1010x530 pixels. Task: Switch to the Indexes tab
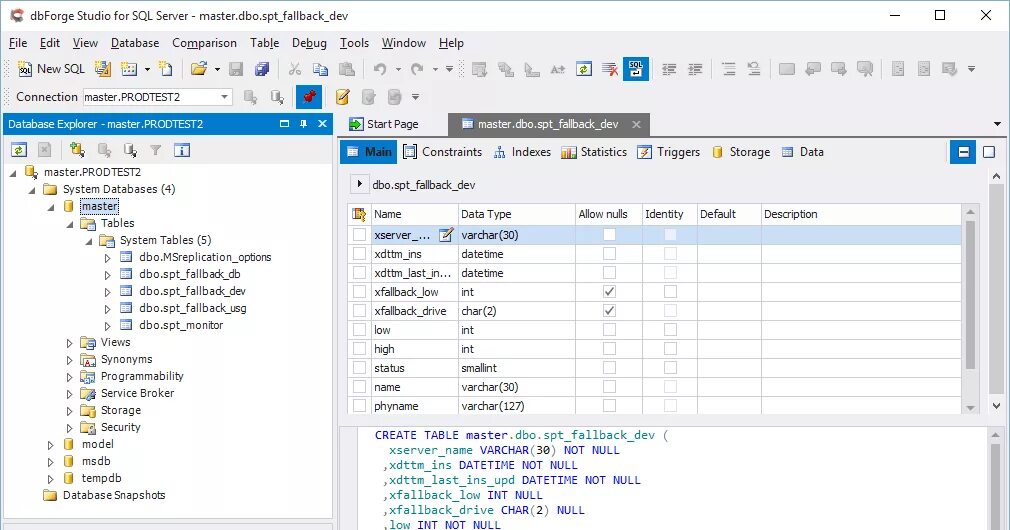pos(522,152)
